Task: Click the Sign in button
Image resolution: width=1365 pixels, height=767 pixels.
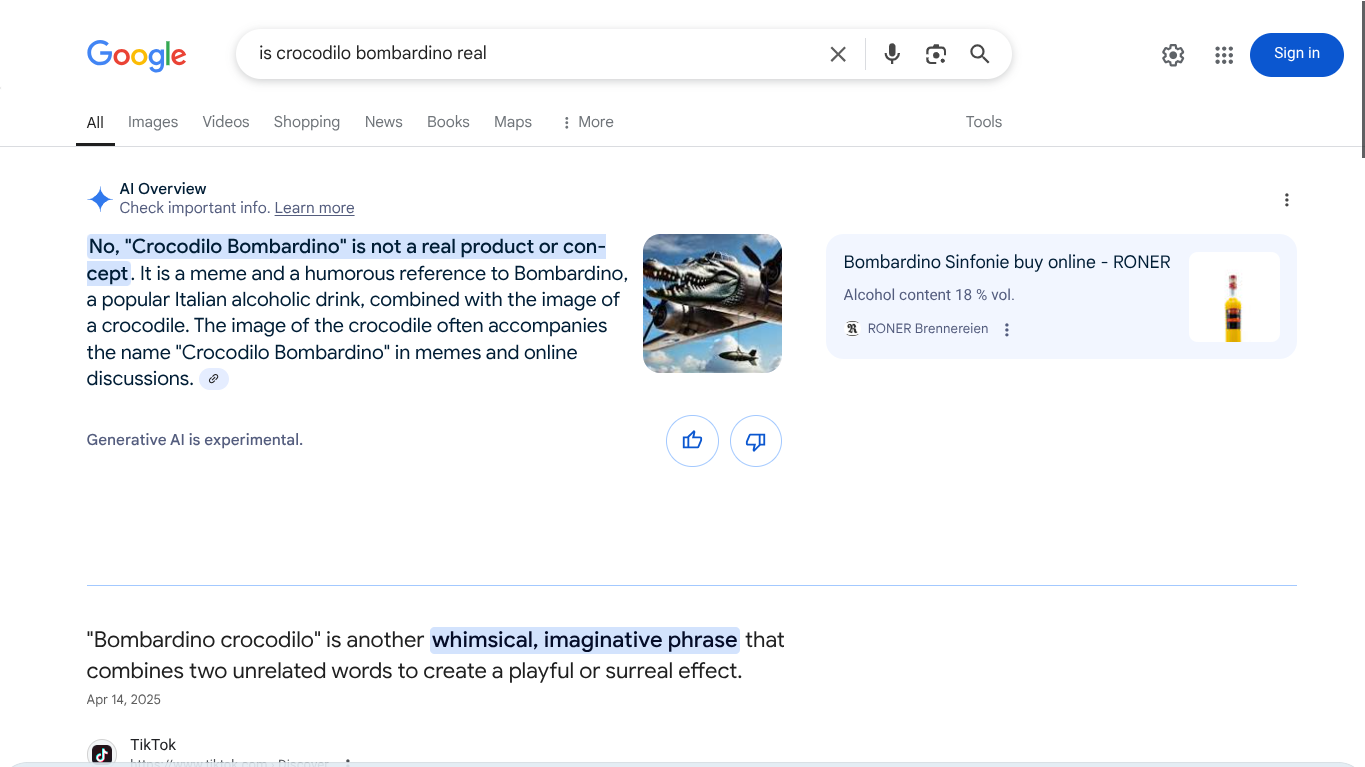Action: pyautogui.click(x=1297, y=54)
